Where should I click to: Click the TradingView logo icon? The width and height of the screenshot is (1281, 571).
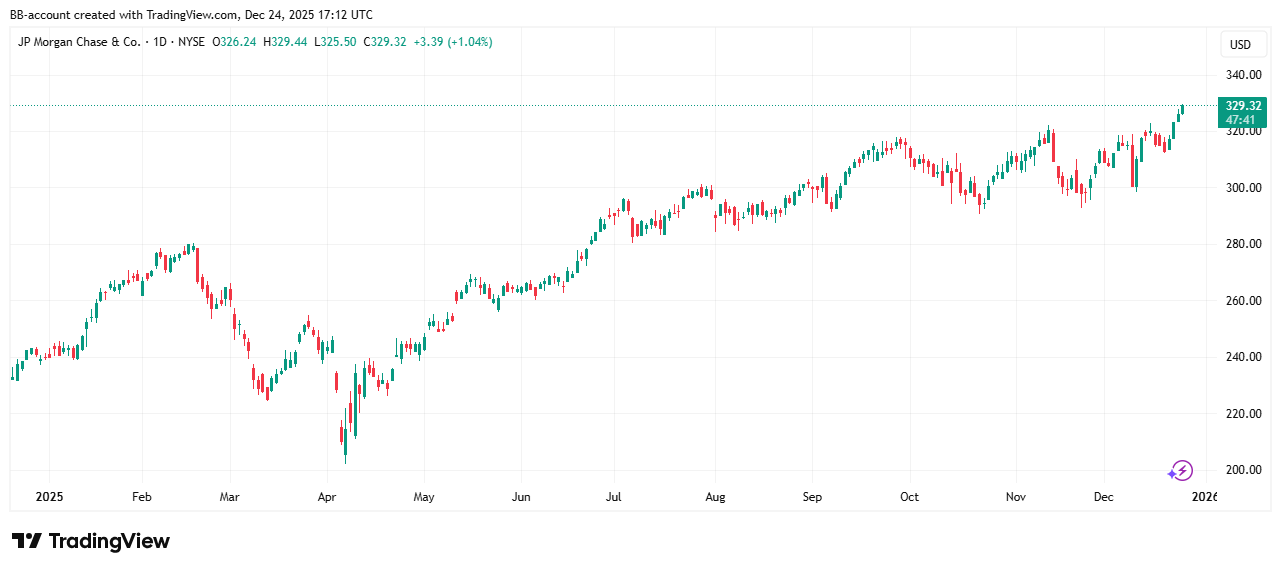coord(27,541)
